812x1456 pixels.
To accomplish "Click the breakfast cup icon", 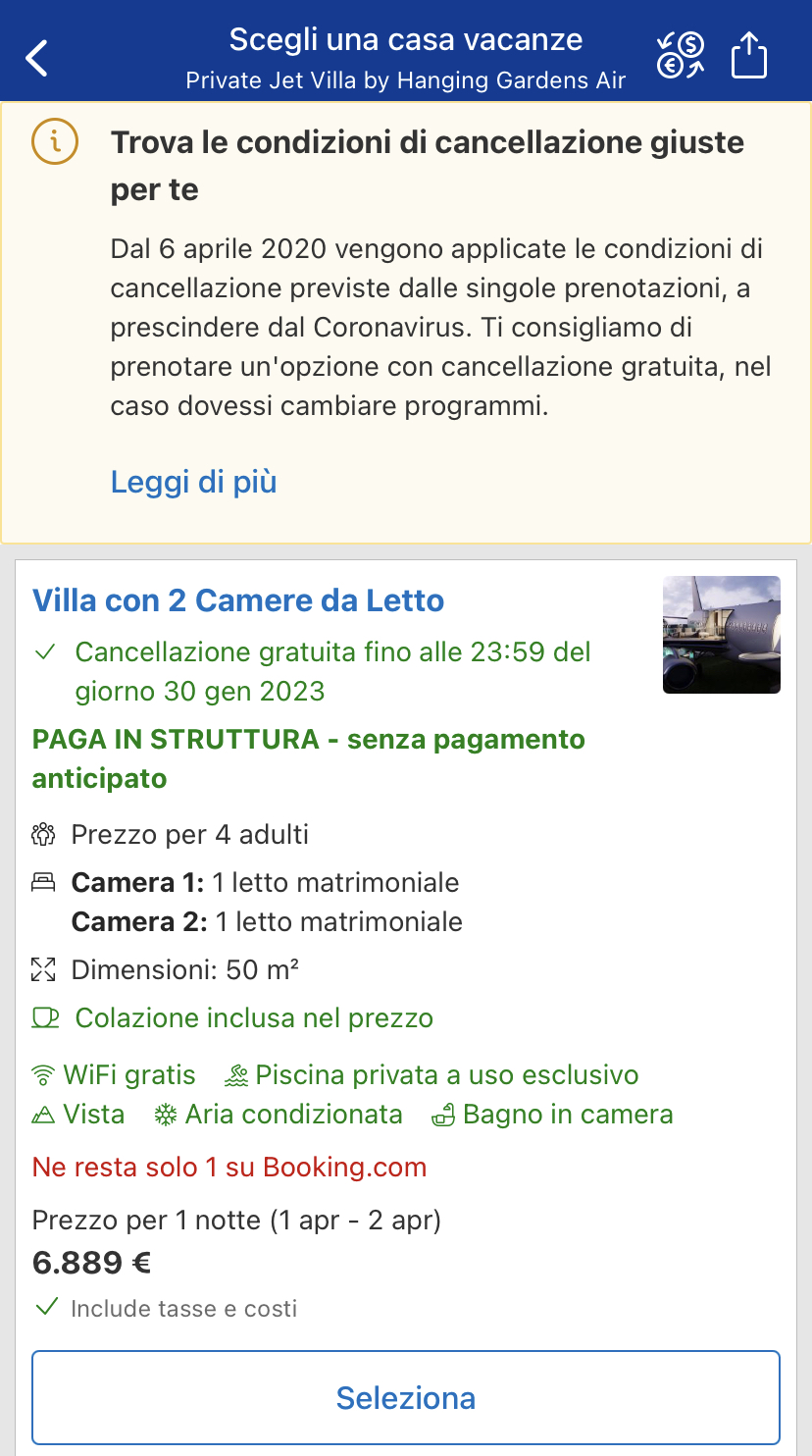I will (x=45, y=1017).
